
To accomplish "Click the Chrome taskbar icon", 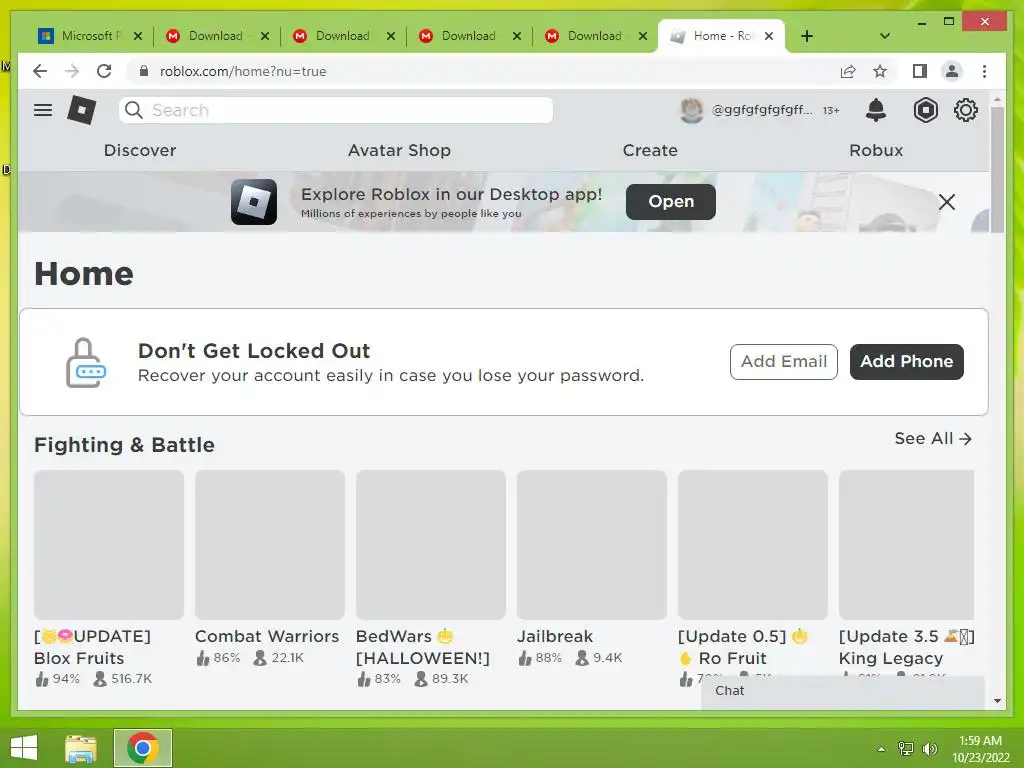I will click(x=143, y=748).
